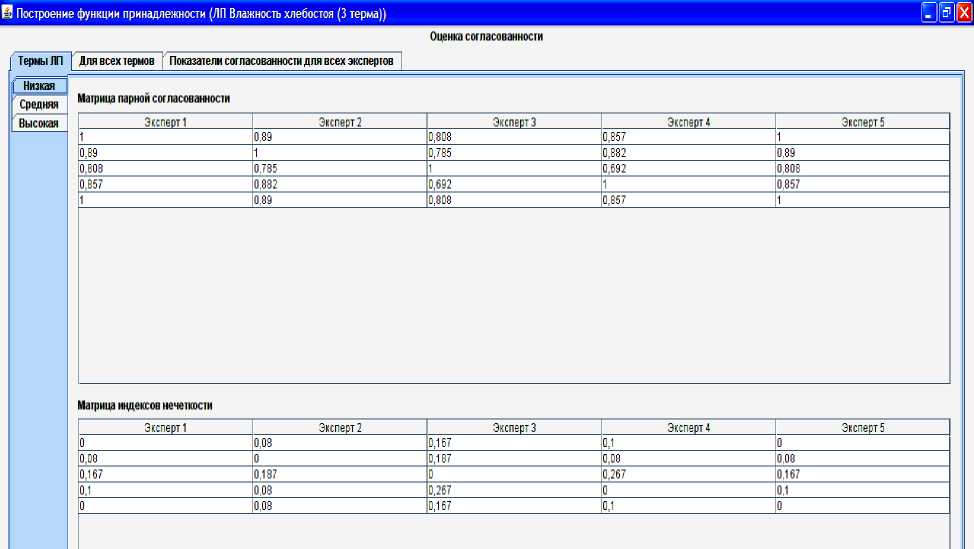Click Эксперт 4 header in парной согласованности table
Screen dimensions: 974x549
(688, 122)
